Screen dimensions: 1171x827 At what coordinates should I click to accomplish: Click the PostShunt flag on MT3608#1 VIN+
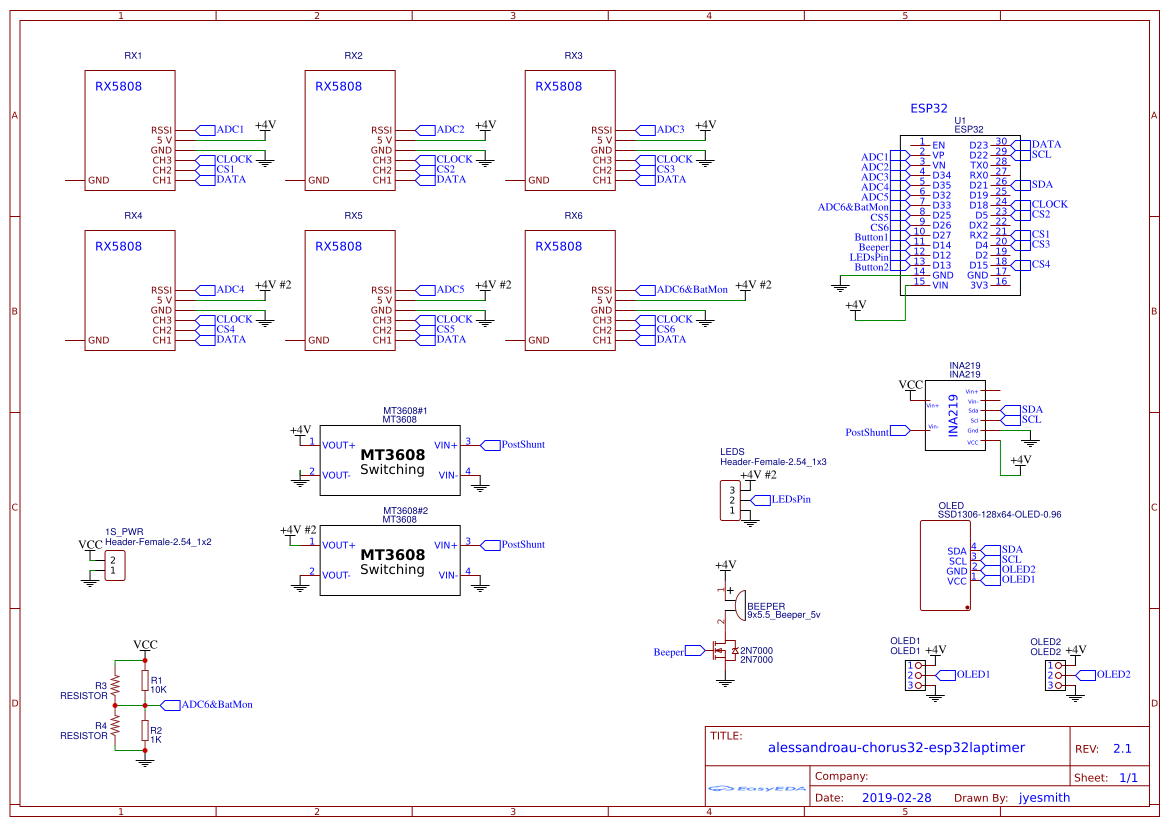click(513, 445)
